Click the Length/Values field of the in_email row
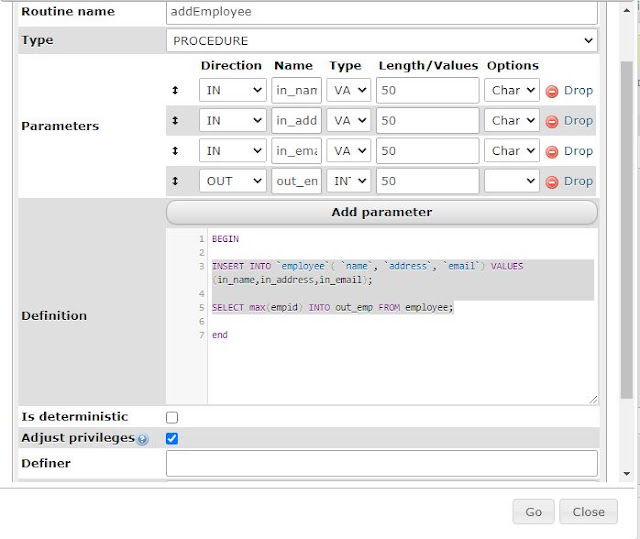This screenshot has height=539, width=640. pos(427,151)
